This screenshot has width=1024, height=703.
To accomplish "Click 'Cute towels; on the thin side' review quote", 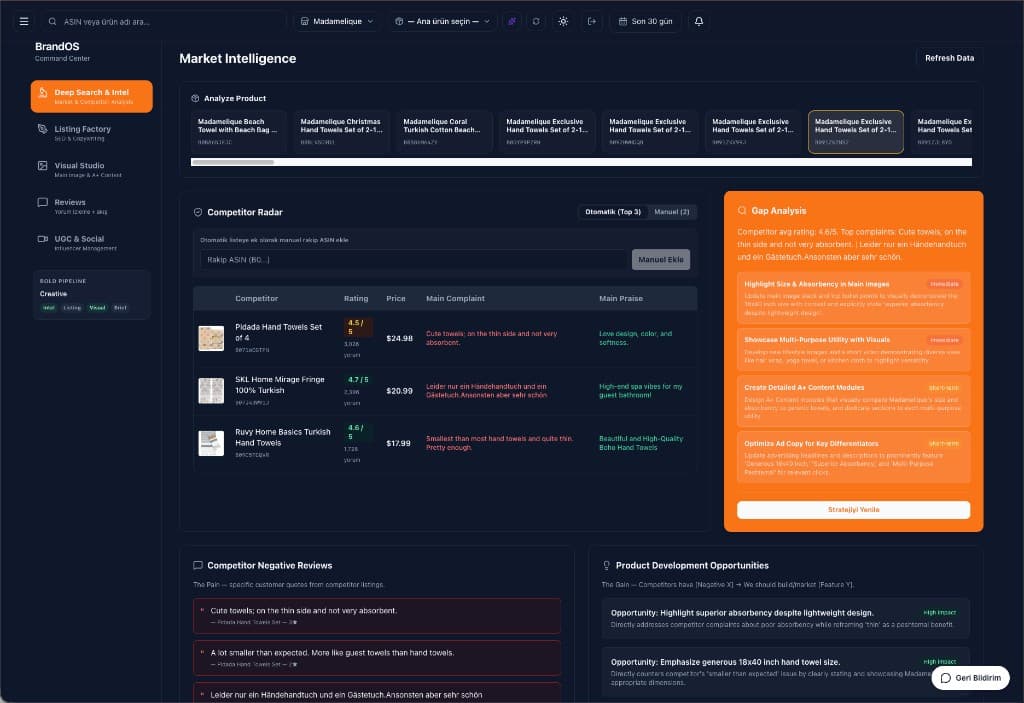I will 377,615.
